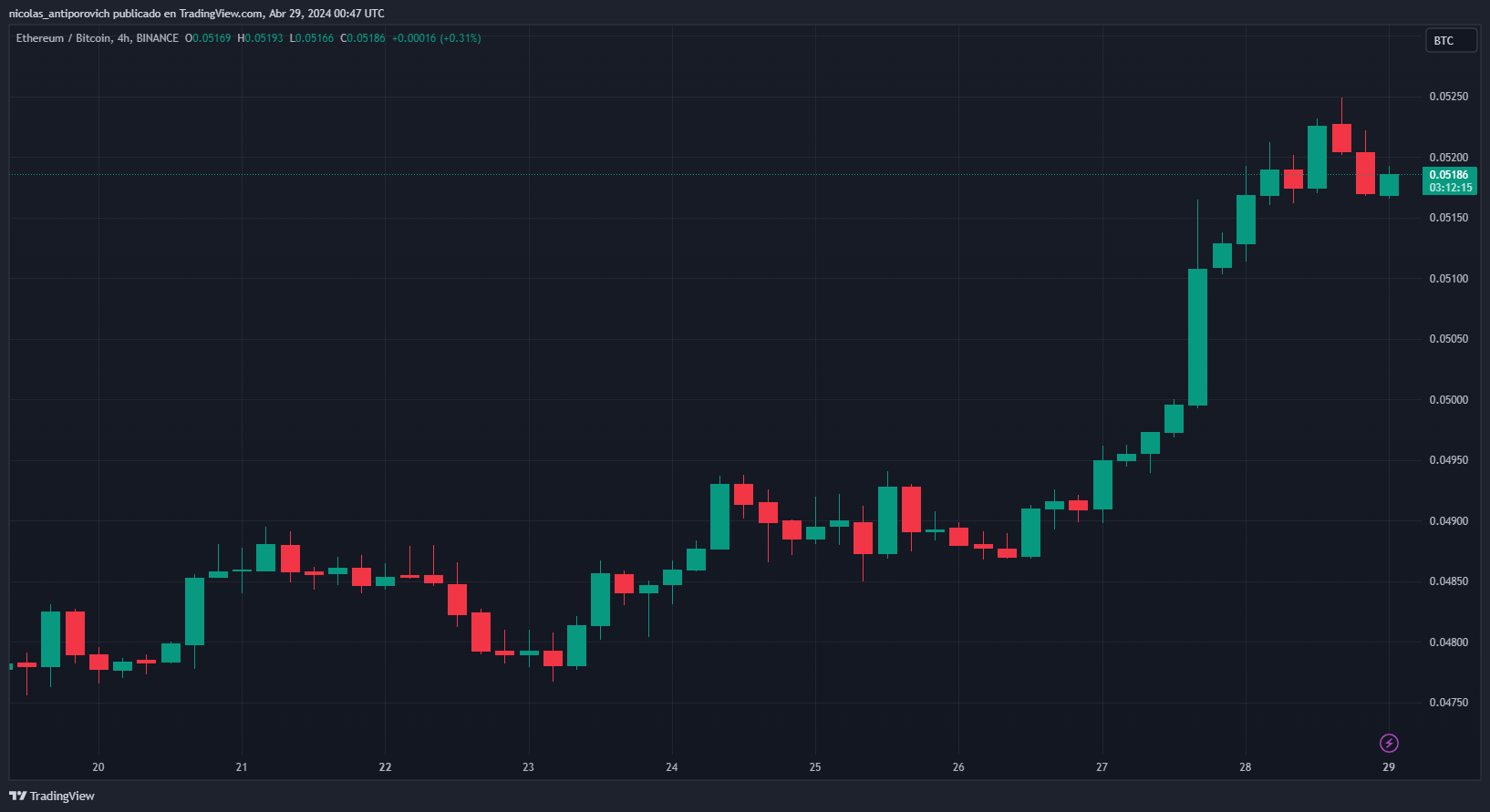Click the purple lightning bolt icon
Image resolution: width=1490 pixels, height=812 pixels.
(1389, 743)
